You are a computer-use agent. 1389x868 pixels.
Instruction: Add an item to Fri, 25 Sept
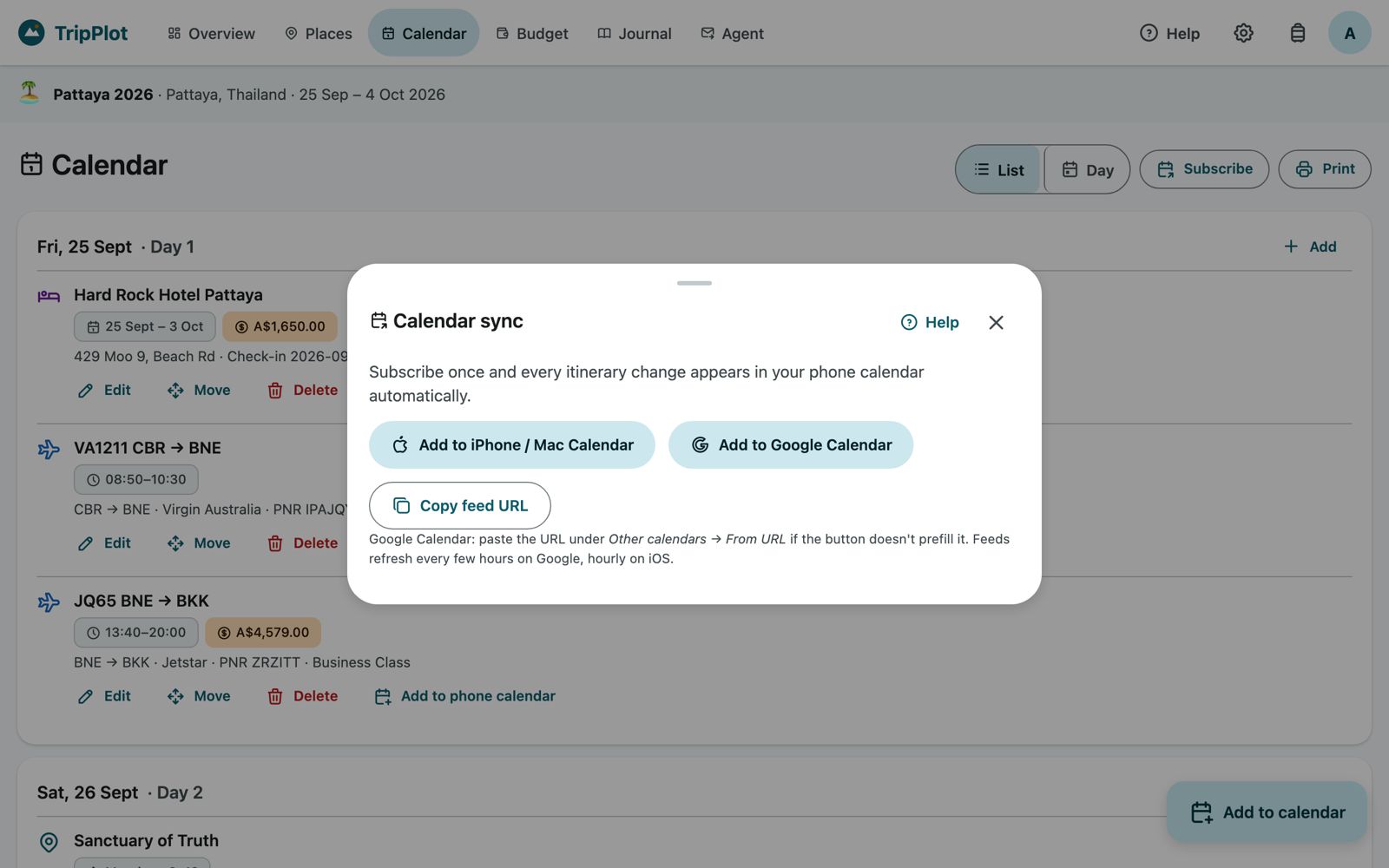pos(1310,247)
